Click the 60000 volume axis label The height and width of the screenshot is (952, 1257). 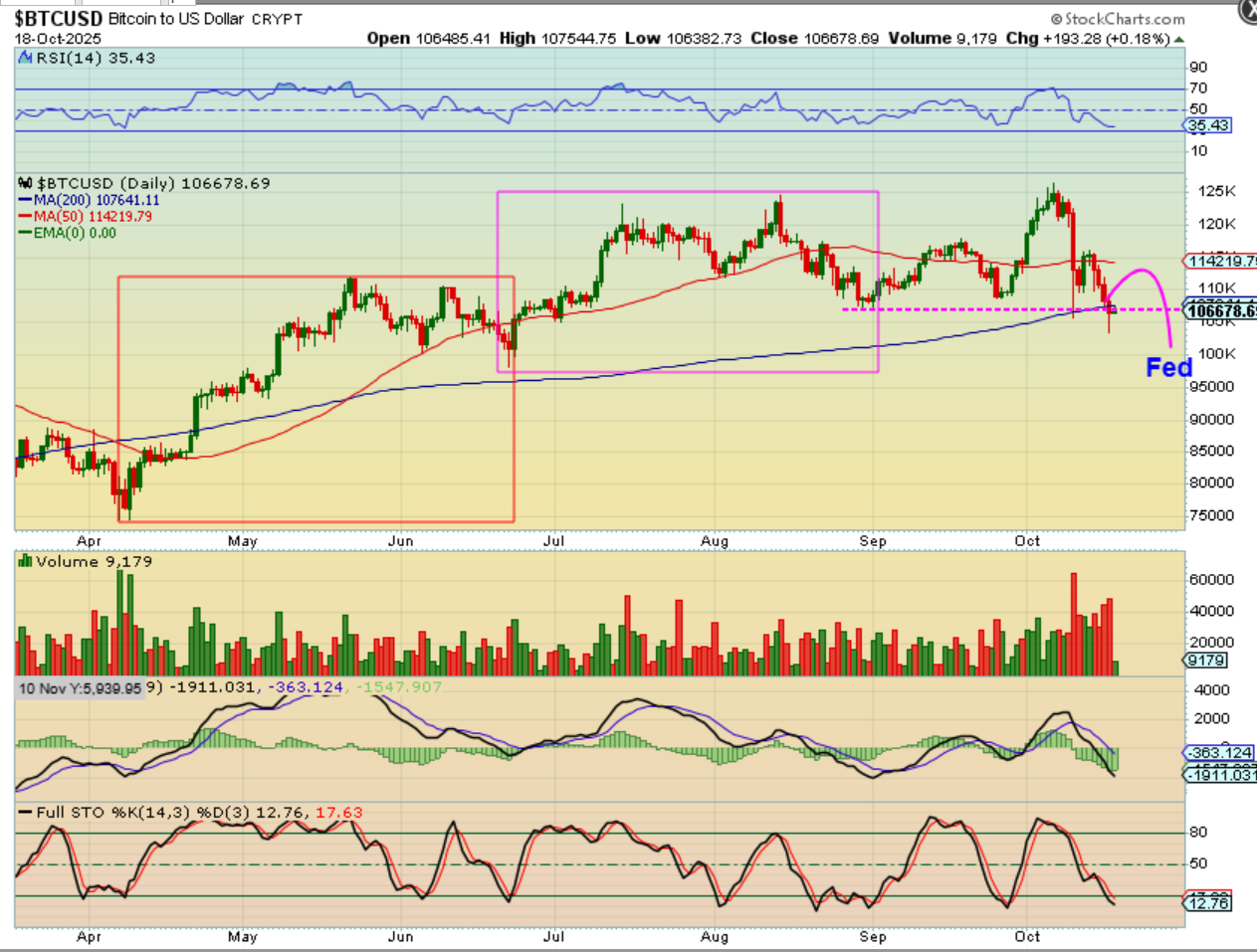[x=1212, y=579]
